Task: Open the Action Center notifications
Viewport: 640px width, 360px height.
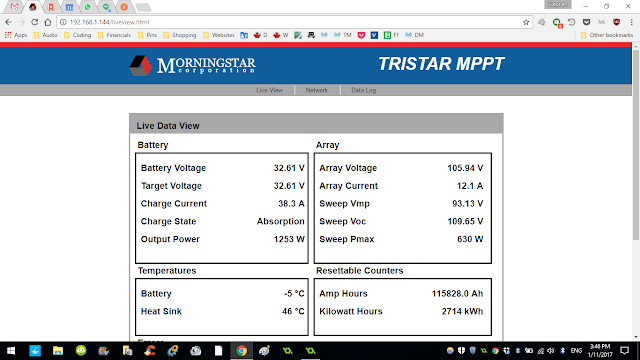Action: [624, 351]
